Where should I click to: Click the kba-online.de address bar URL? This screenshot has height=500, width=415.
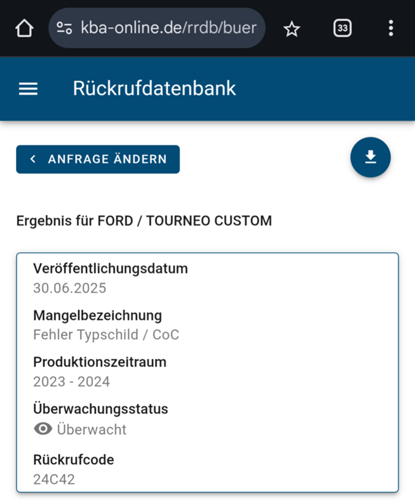tap(168, 28)
